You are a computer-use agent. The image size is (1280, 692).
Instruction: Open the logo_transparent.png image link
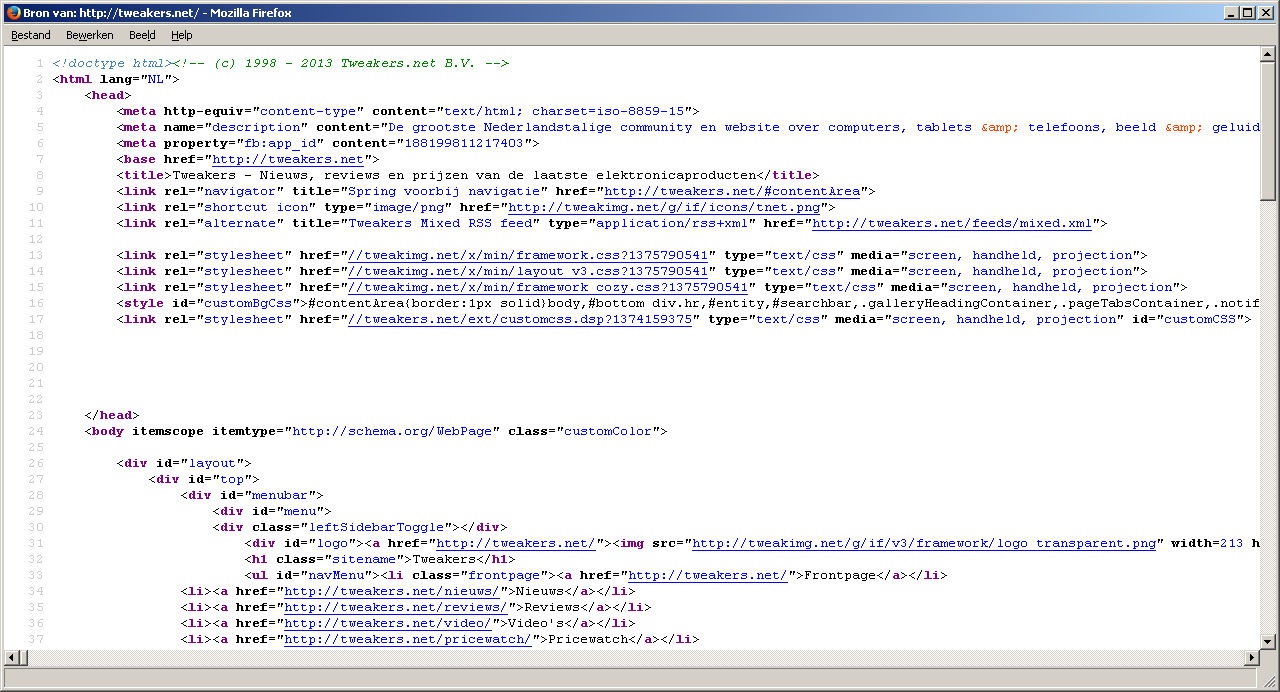click(924, 543)
